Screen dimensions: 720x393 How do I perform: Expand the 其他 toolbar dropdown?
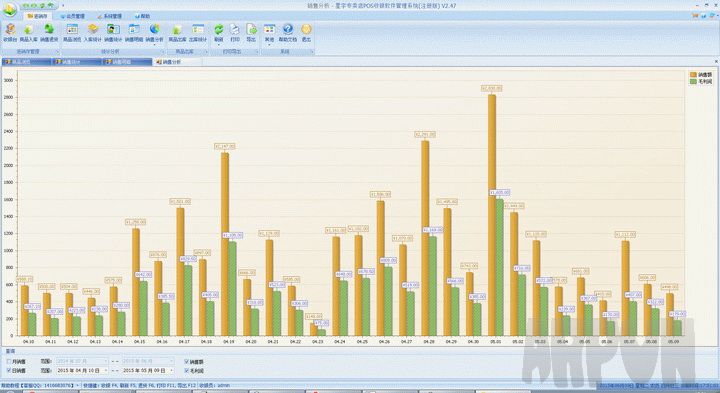tap(269, 33)
